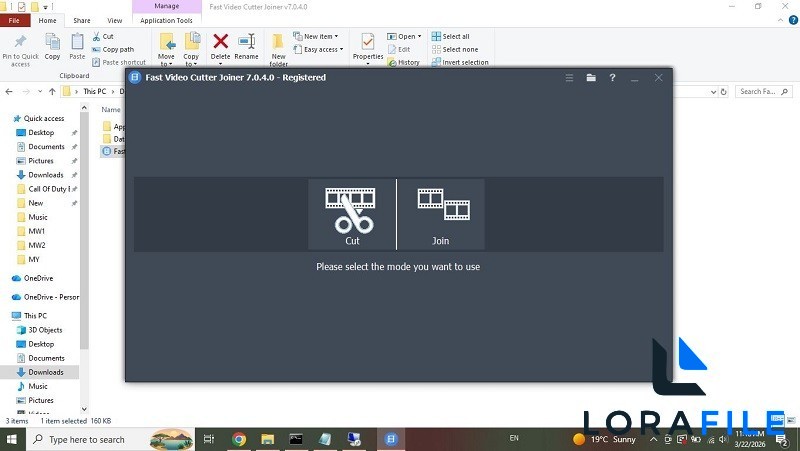800x451 pixels.
Task: Click the Rename icon in the ribbon
Action: tap(246, 47)
